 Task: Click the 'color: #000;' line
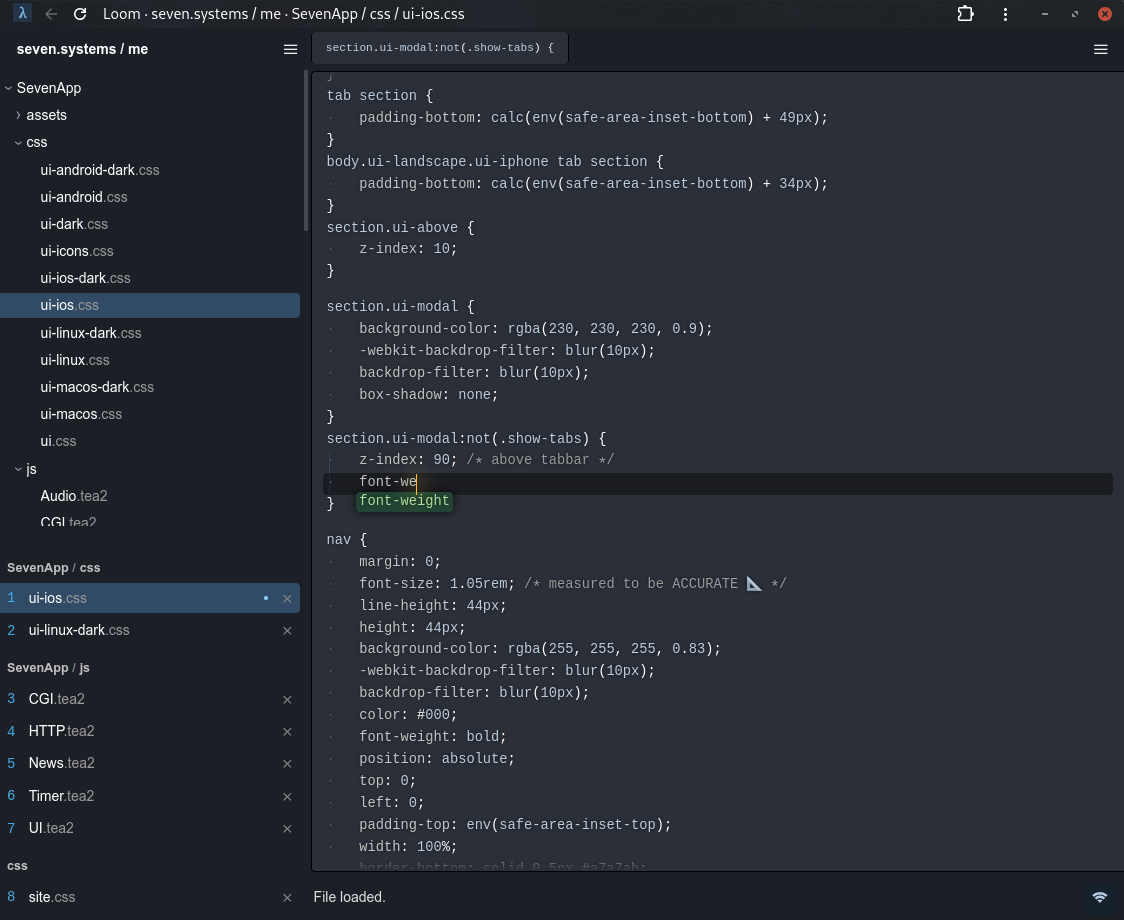(x=408, y=715)
